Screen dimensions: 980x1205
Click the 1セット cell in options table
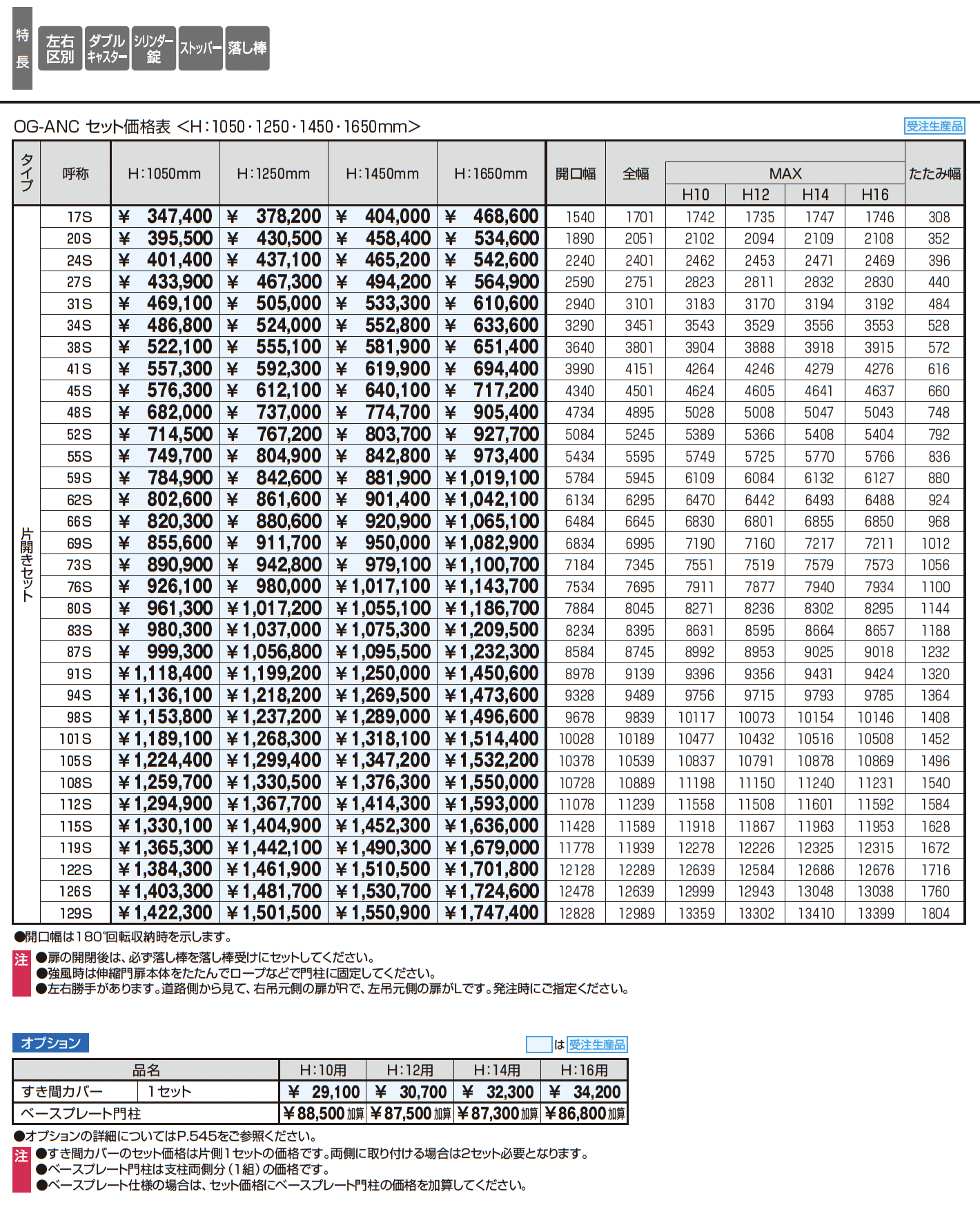click(169, 1091)
